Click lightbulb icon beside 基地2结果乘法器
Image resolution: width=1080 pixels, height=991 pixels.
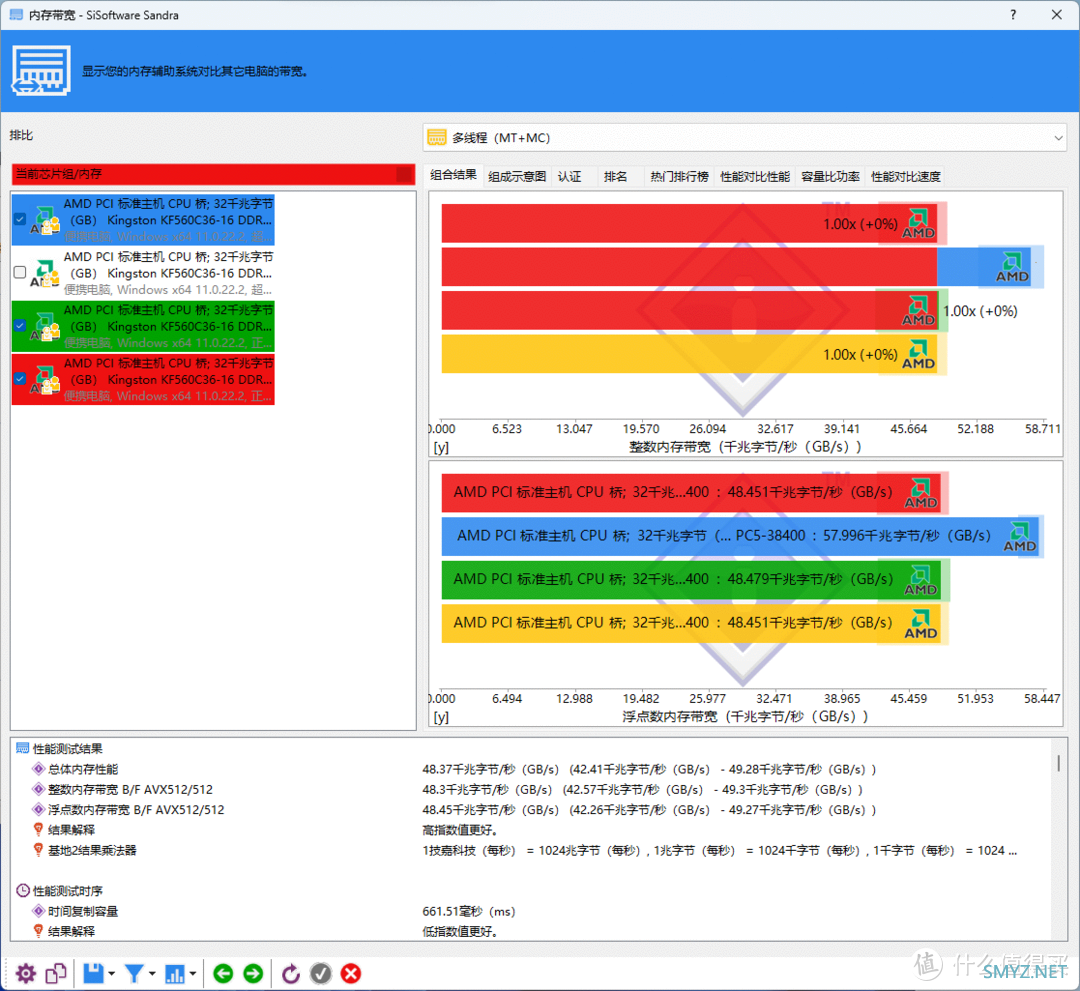click(x=39, y=850)
